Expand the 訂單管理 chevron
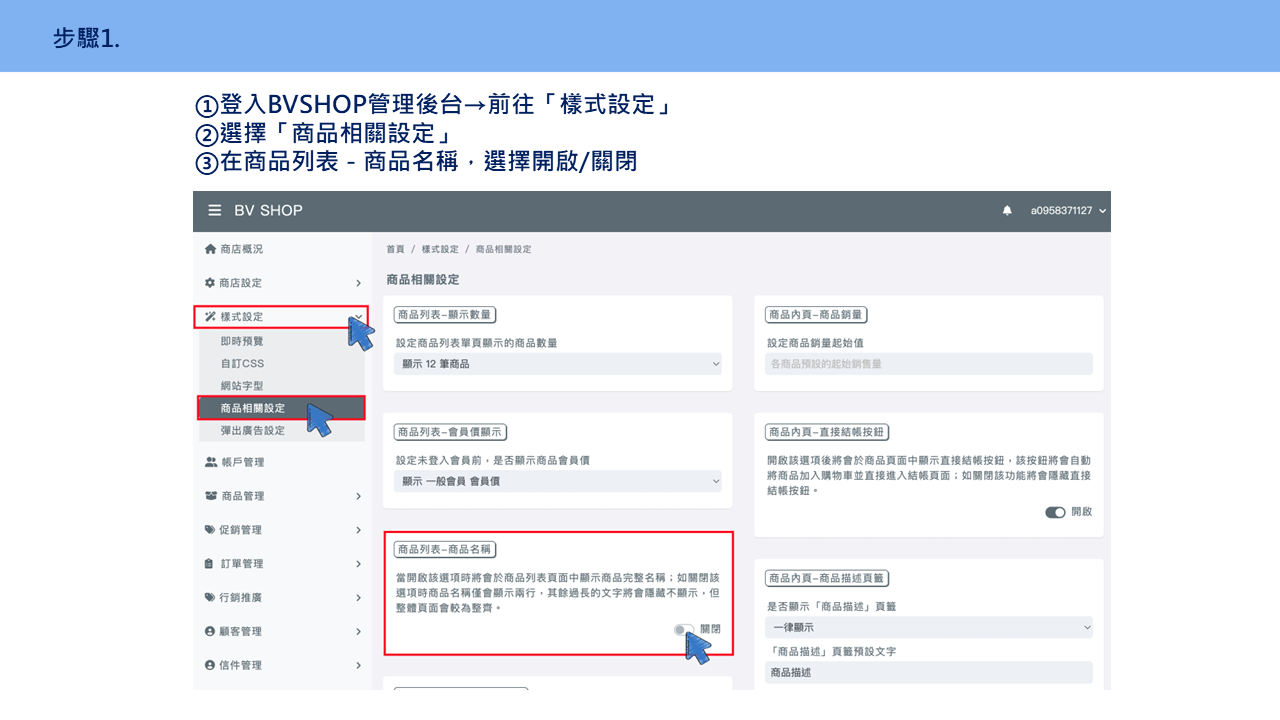The height and width of the screenshot is (720, 1280). (358, 564)
